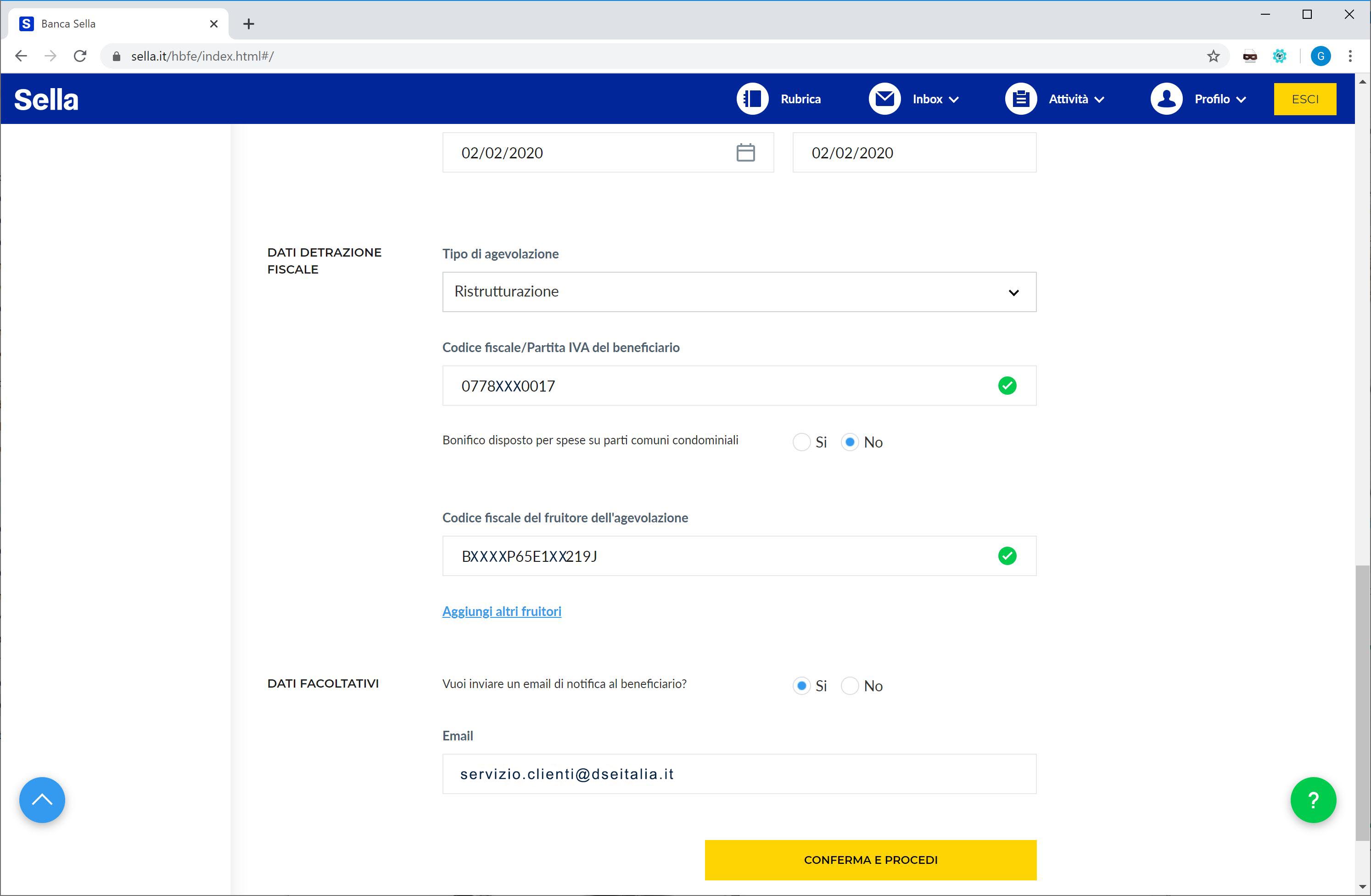Select No for email di notifica
Image resolution: width=1371 pixels, height=896 pixels.
point(850,686)
